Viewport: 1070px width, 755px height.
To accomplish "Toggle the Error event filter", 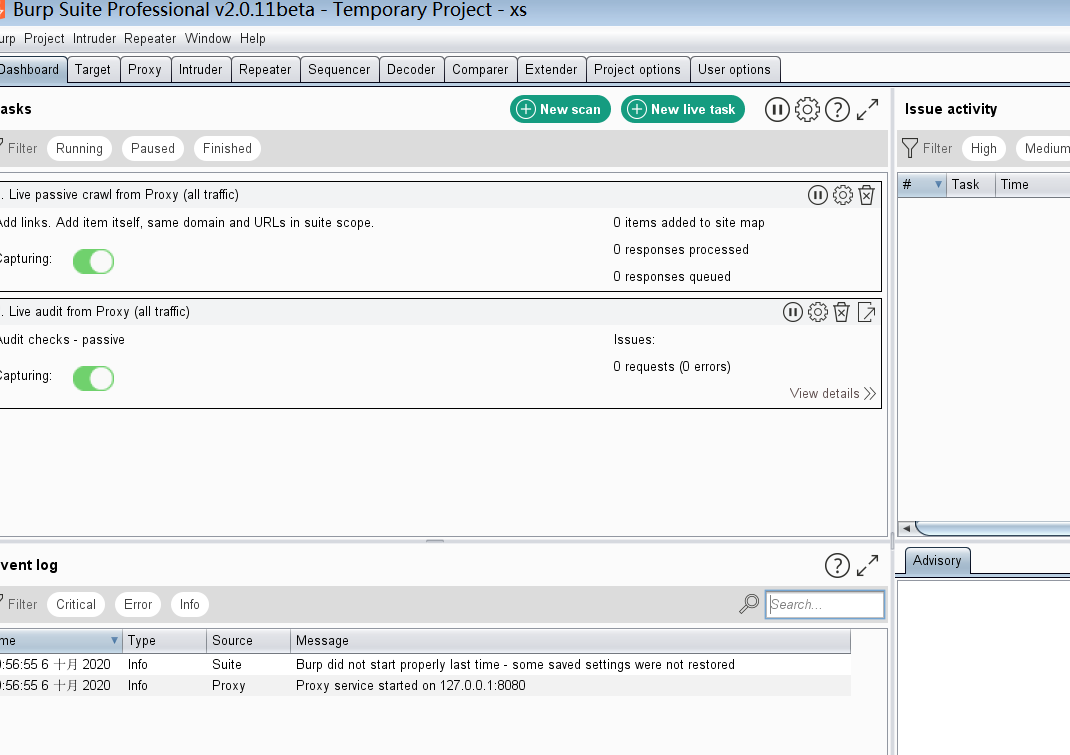I will click(x=138, y=604).
